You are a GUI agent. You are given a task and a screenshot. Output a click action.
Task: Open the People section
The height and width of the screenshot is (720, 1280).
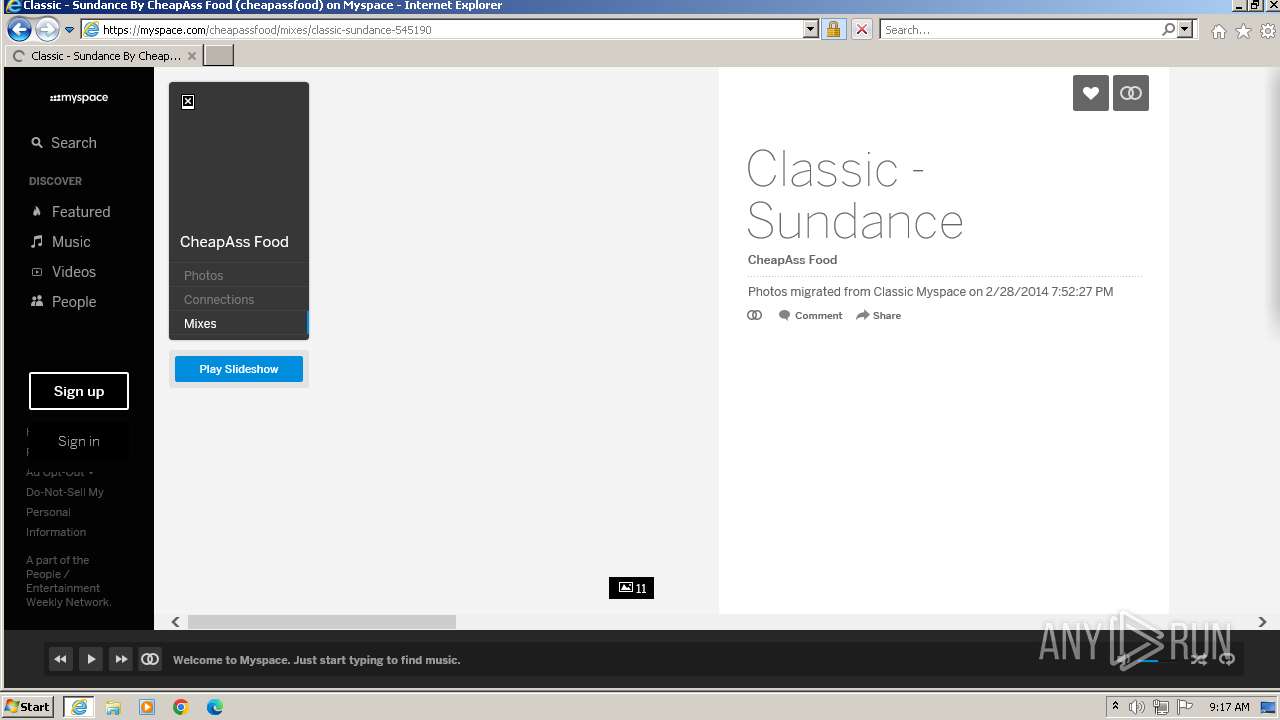pos(64,302)
